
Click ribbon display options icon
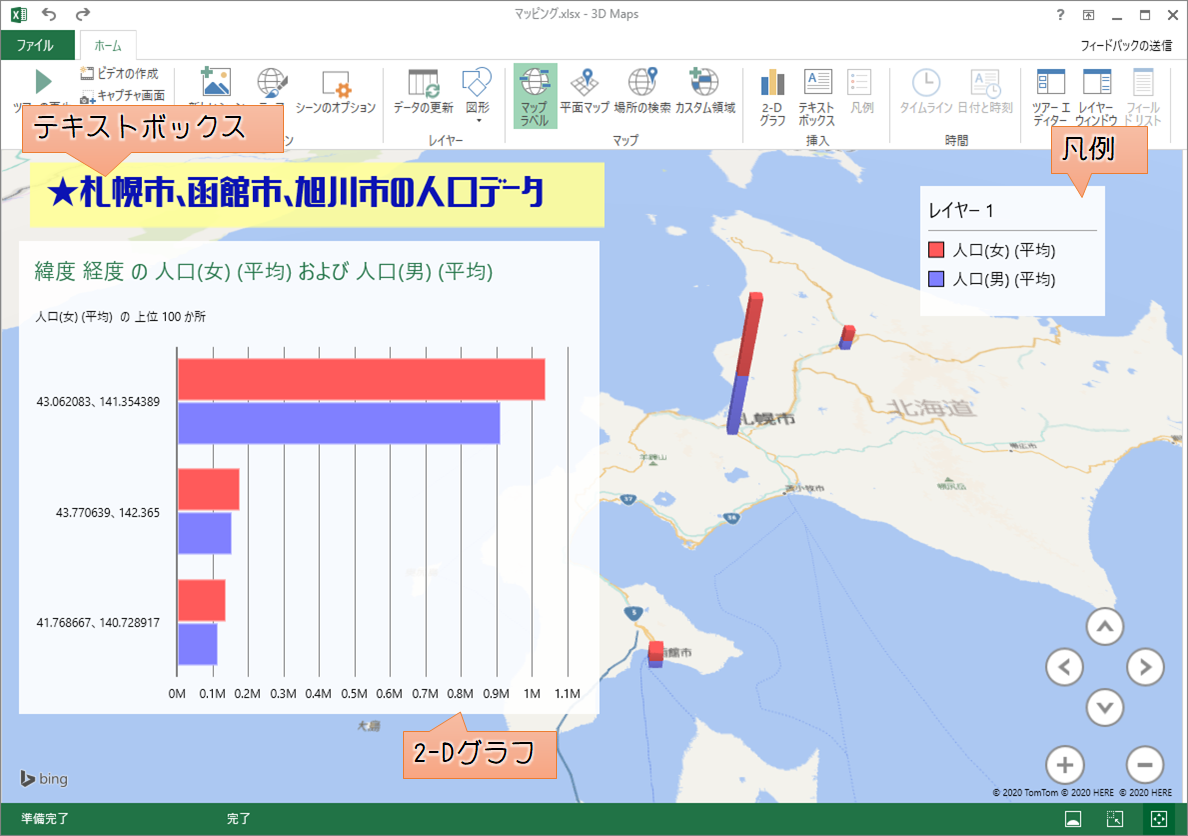point(1088,14)
